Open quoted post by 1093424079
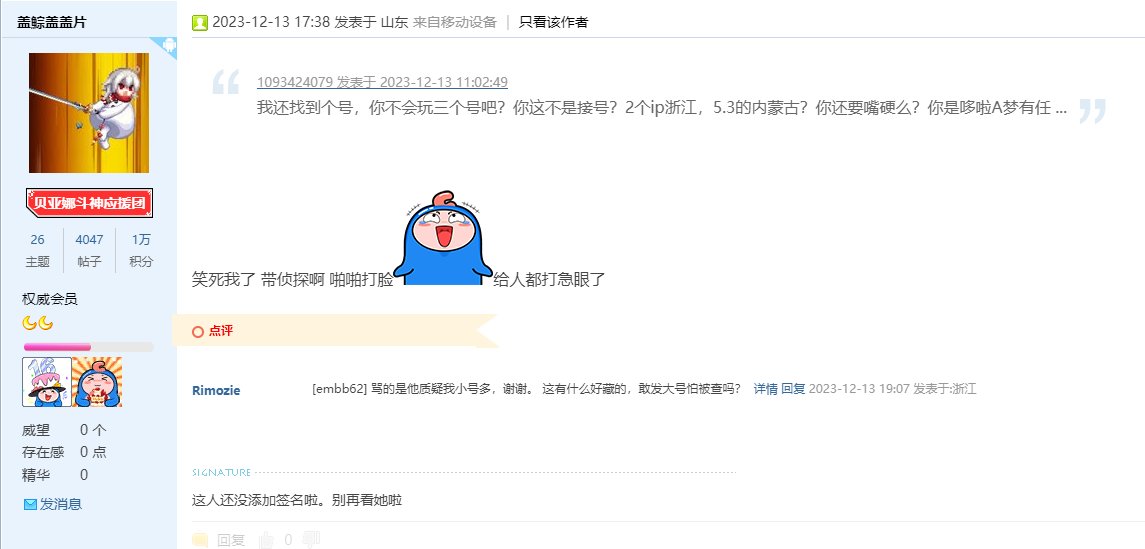 tap(382, 82)
